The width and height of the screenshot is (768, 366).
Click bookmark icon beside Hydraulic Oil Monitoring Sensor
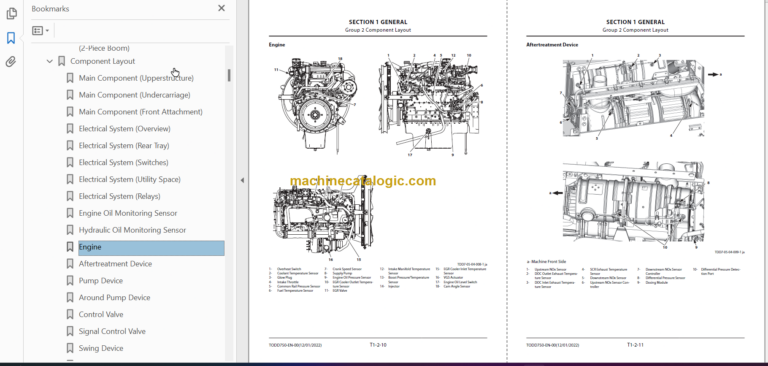point(70,230)
